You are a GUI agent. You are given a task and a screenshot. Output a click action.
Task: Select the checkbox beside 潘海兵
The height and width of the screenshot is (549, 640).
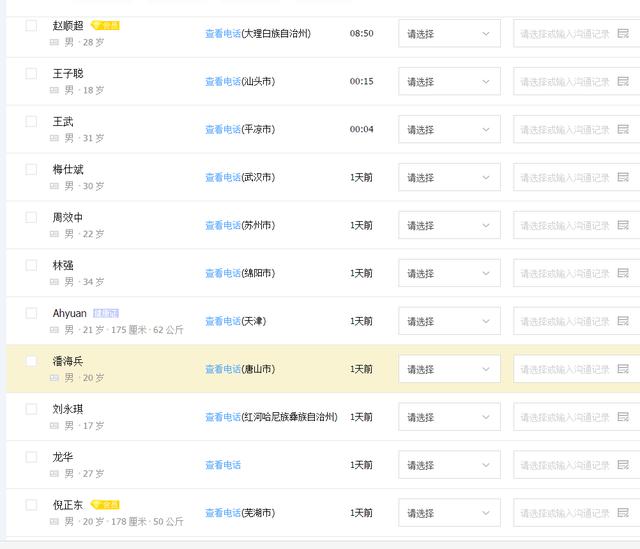coord(31,361)
